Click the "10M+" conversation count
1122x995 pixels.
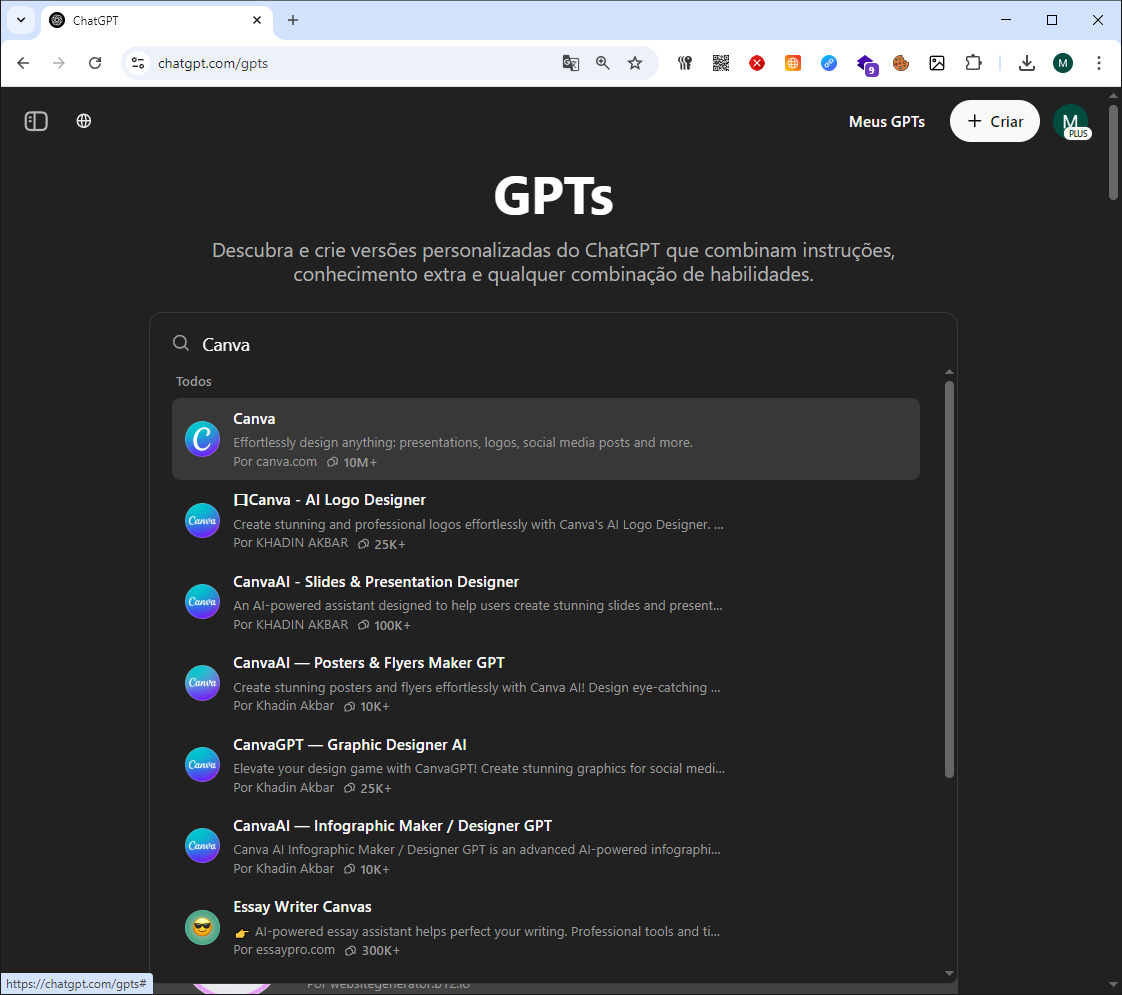coord(360,462)
